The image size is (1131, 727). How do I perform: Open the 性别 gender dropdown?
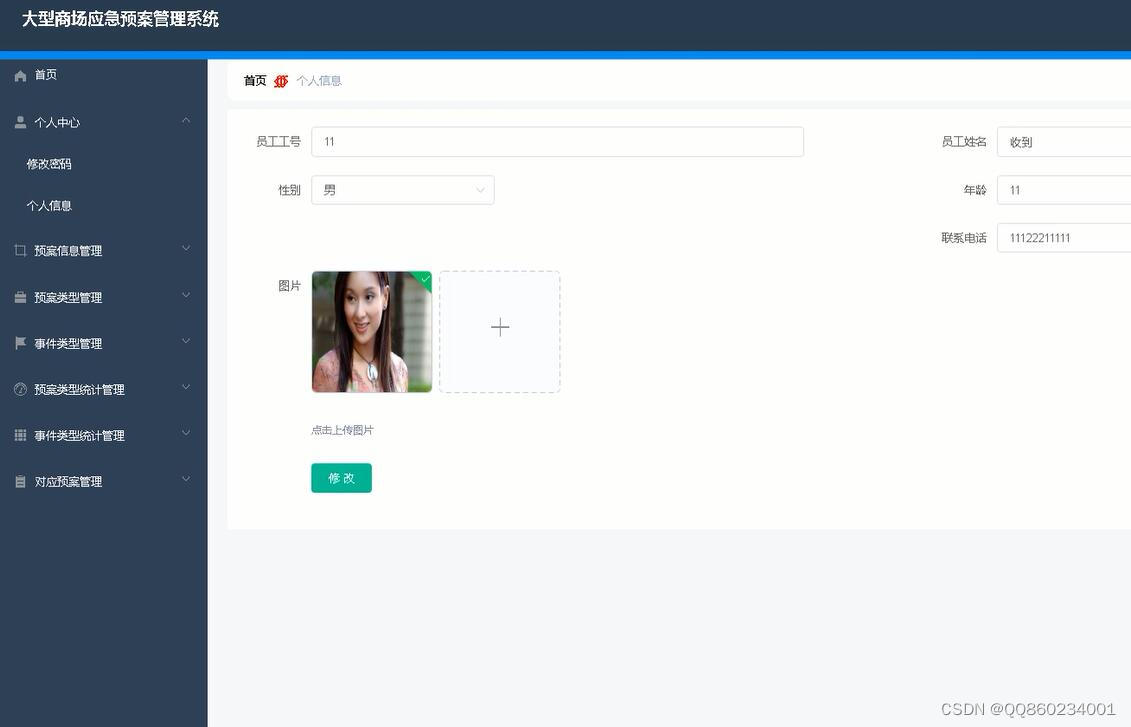point(403,189)
